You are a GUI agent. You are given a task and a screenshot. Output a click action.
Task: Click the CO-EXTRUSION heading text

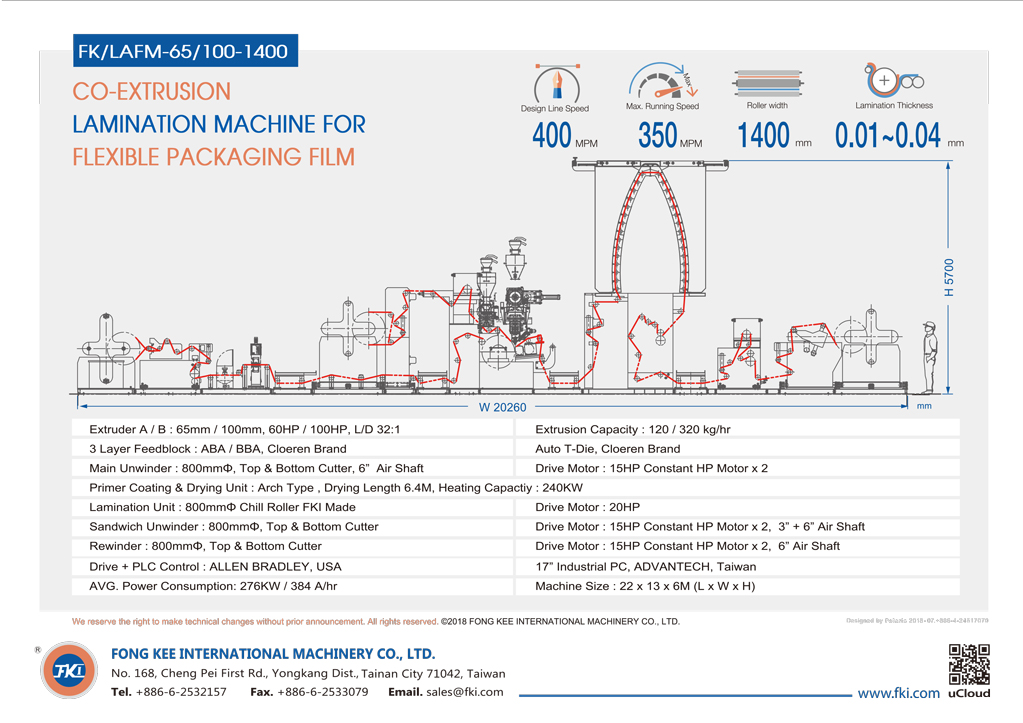click(x=151, y=91)
